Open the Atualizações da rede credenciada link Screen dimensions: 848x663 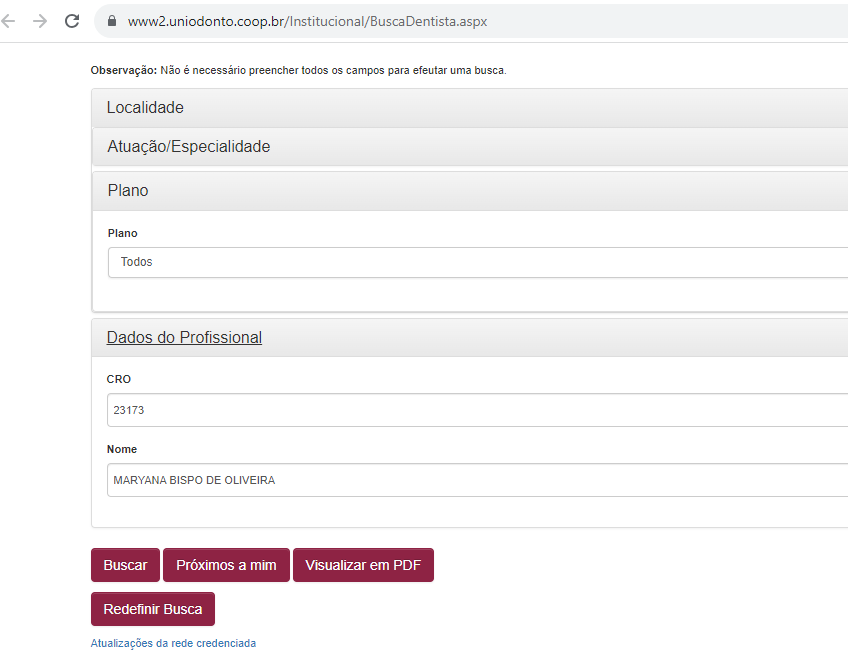pos(173,643)
